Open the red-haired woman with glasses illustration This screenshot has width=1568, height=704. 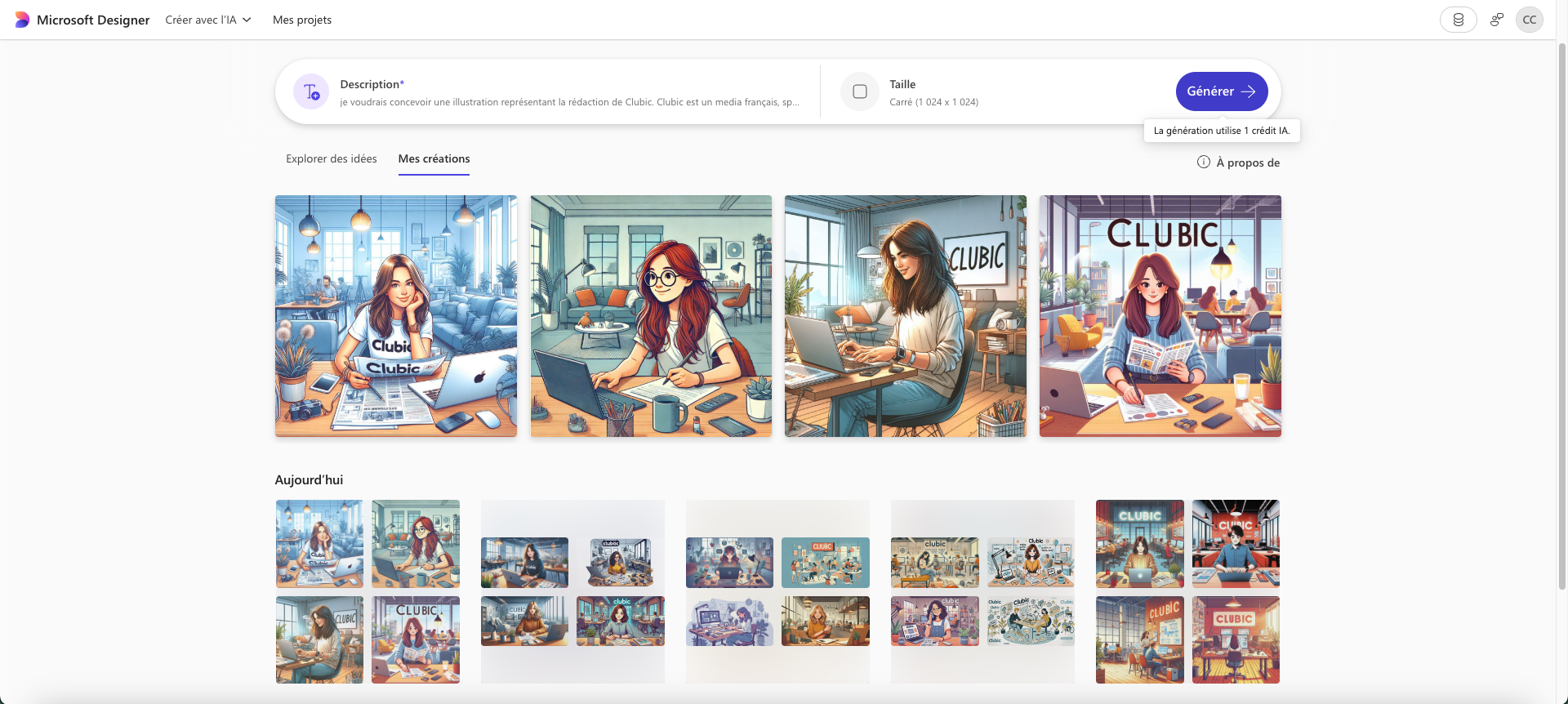[651, 316]
